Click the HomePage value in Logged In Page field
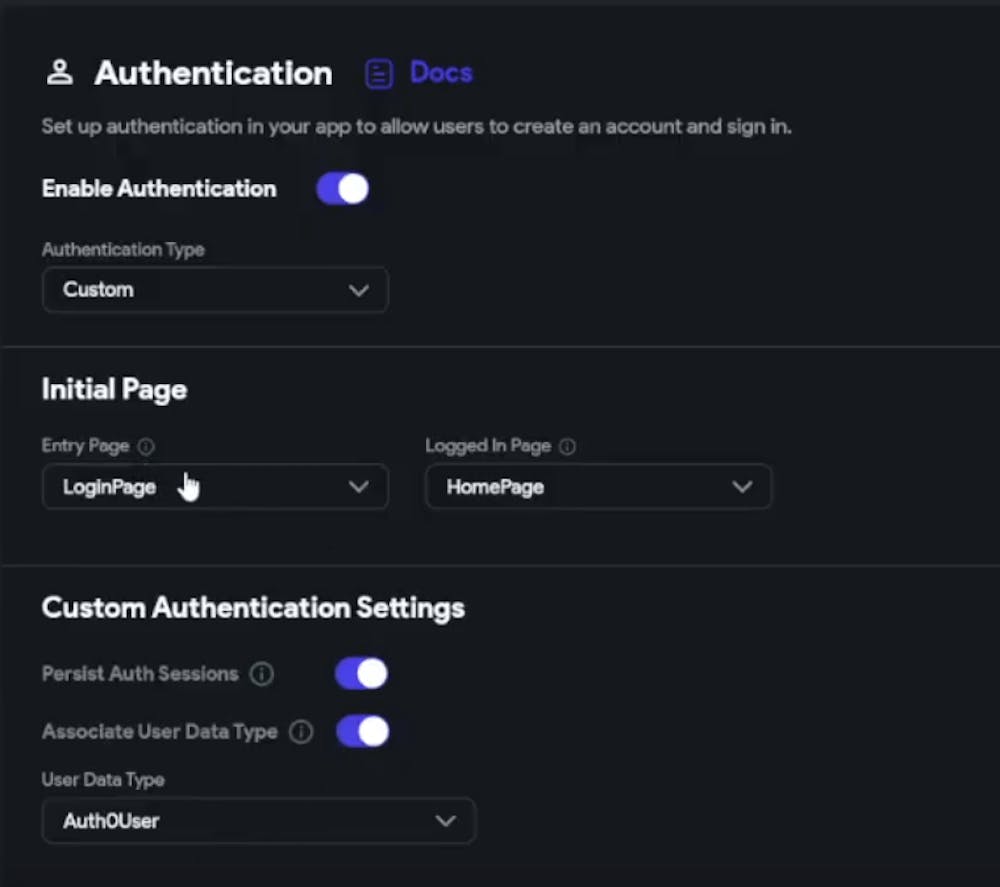This screenshot has height=887, width=1000. point(495,487)
